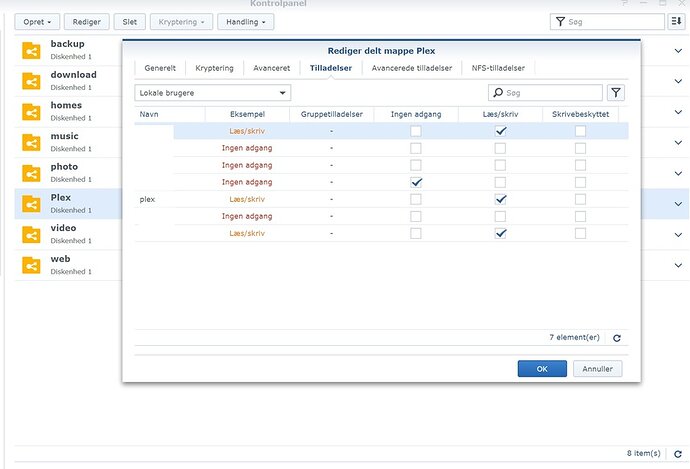Screen dimensions: 690x469
Task: Open the NFS-tilladelser tab
Action: point(498,68)
